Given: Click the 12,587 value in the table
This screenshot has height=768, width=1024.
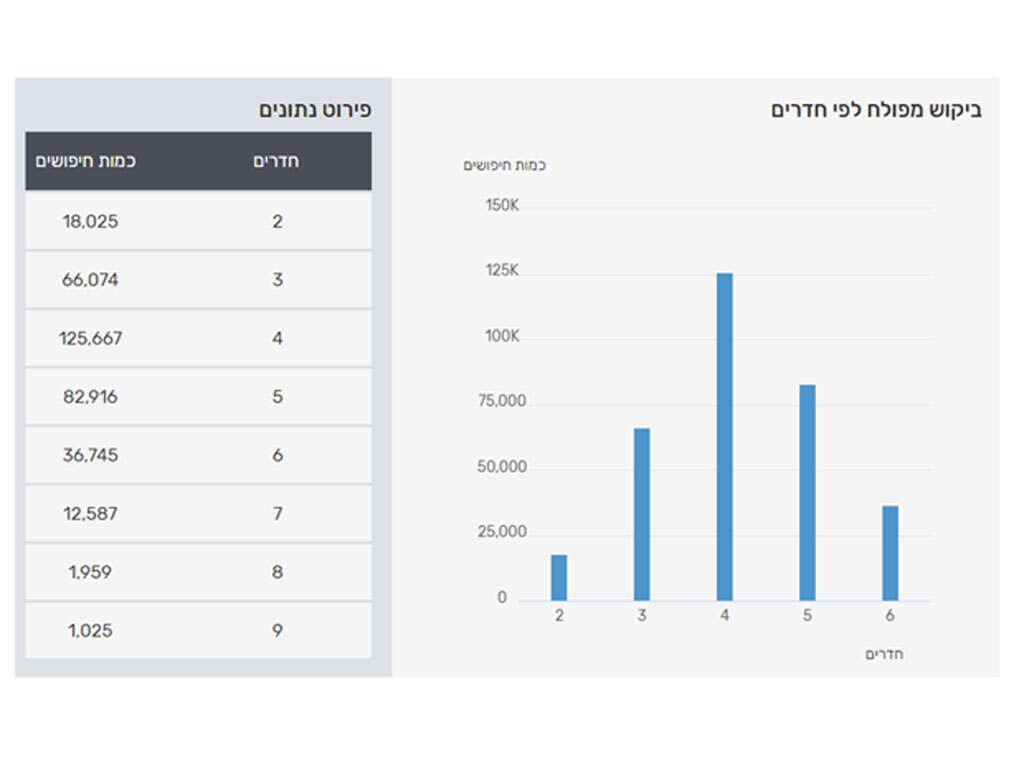Looking at the screenshot, I should tap(90, 514).
